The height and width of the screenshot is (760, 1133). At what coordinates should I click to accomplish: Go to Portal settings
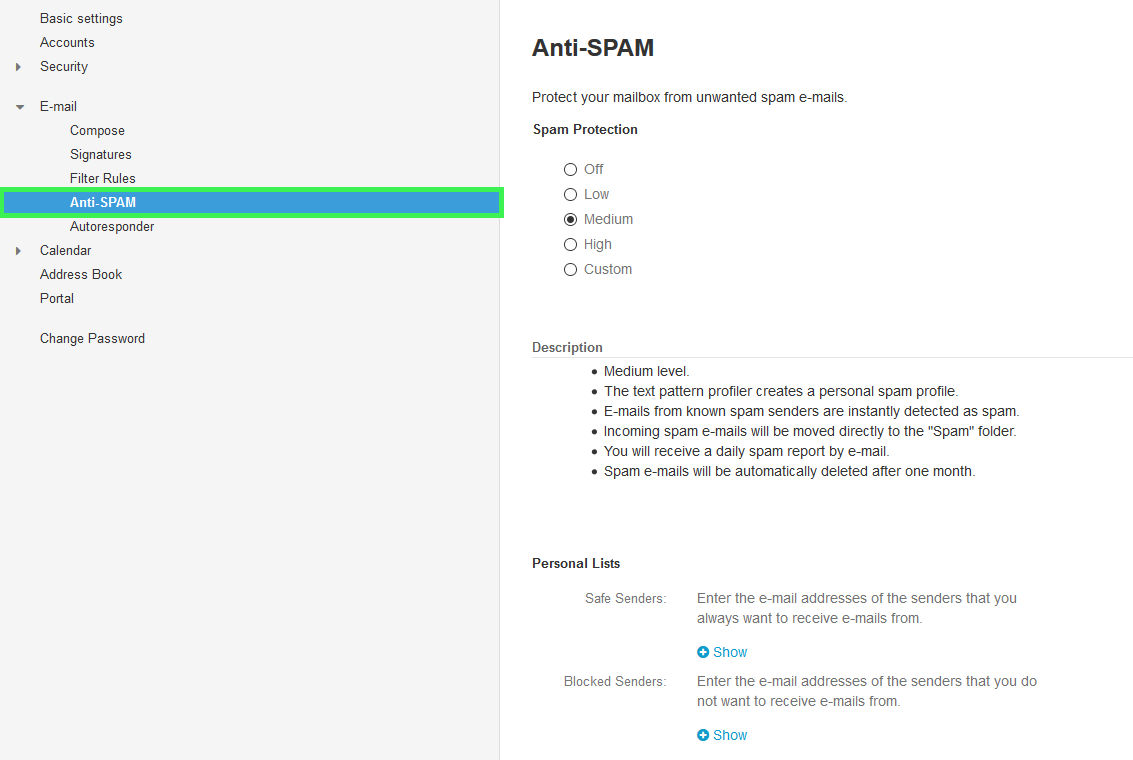(x=57, y=298)
